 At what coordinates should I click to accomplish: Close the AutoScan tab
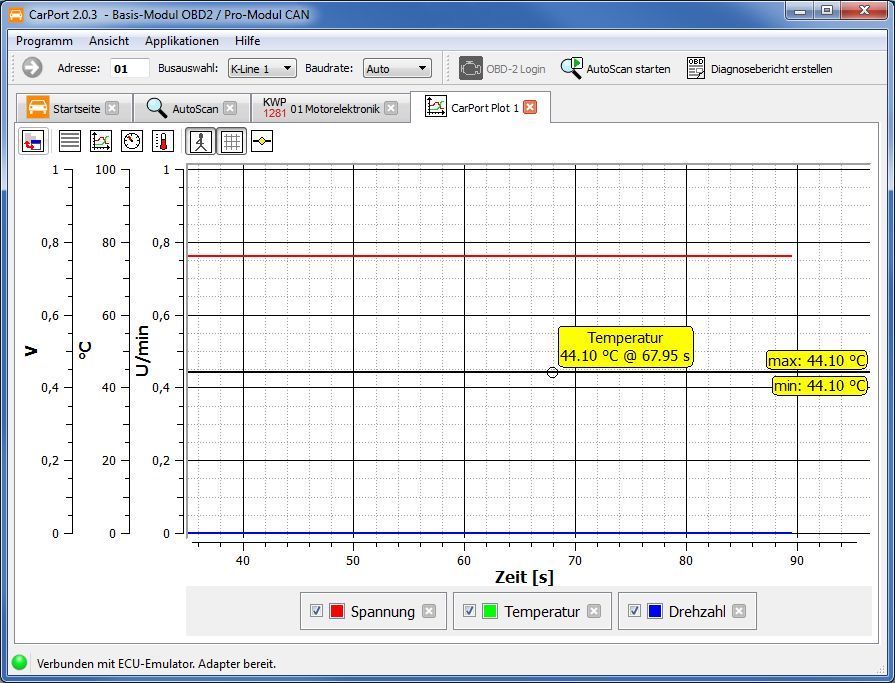[x=230, y=108]
